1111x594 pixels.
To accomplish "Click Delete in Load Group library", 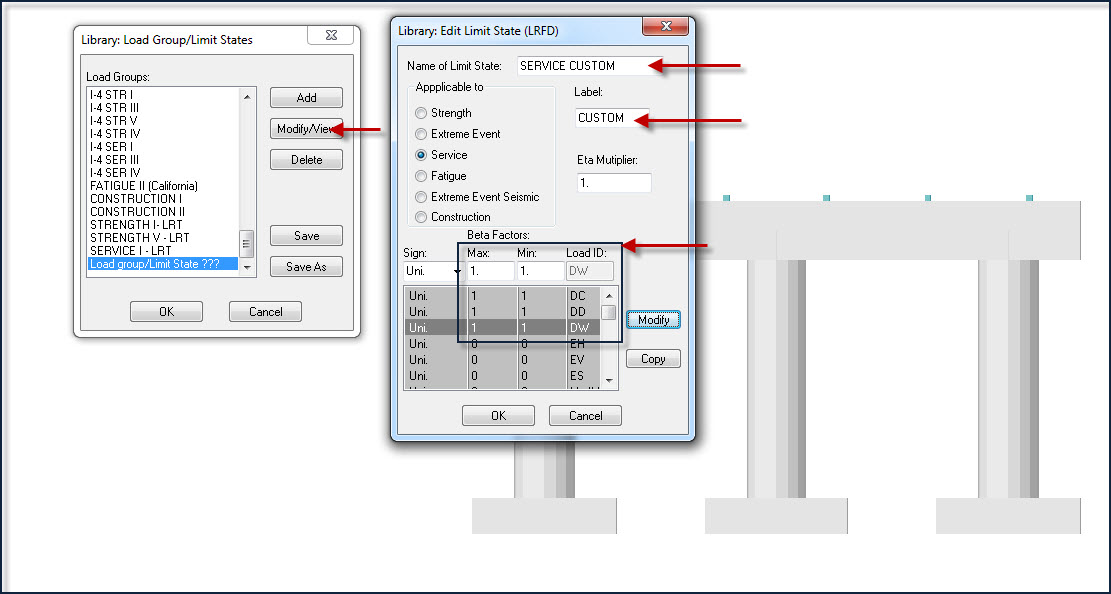I will click(x=306, y=159).
